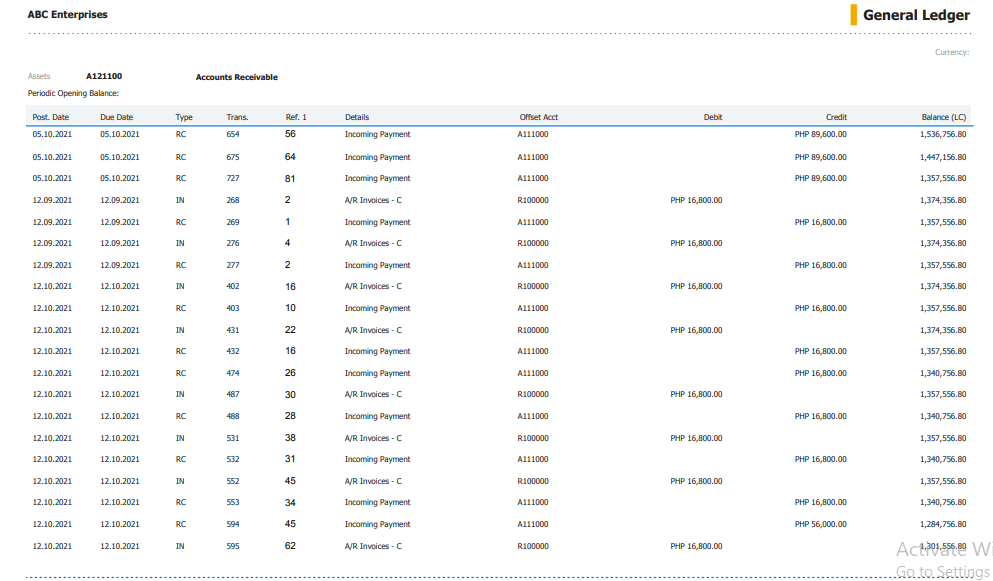
Task: Click Ref. 1 value 38
Action: (x=290, y=438)
